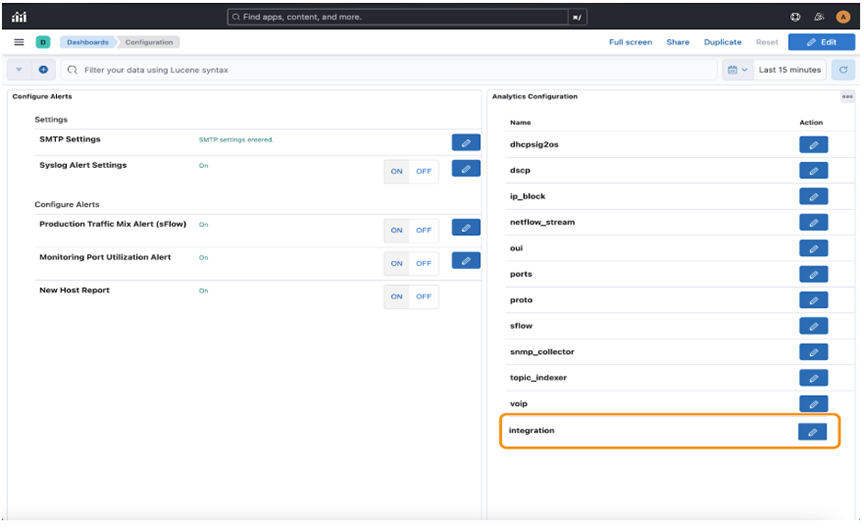Edit the snmp_collector configuration
Image resolution: width=864 pixels, height=529 pixels.
click(x=813, y=352)
